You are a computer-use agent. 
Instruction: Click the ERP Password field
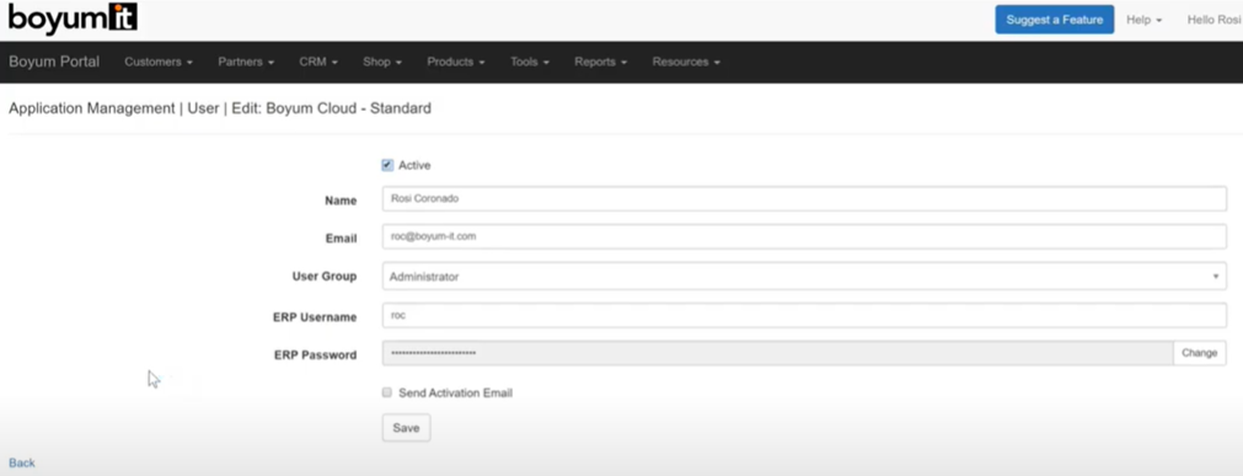777,353
